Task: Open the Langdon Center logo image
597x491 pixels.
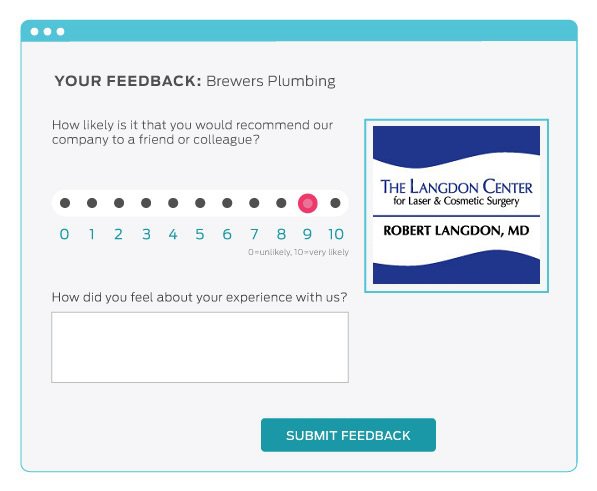Action: point(456,206)
